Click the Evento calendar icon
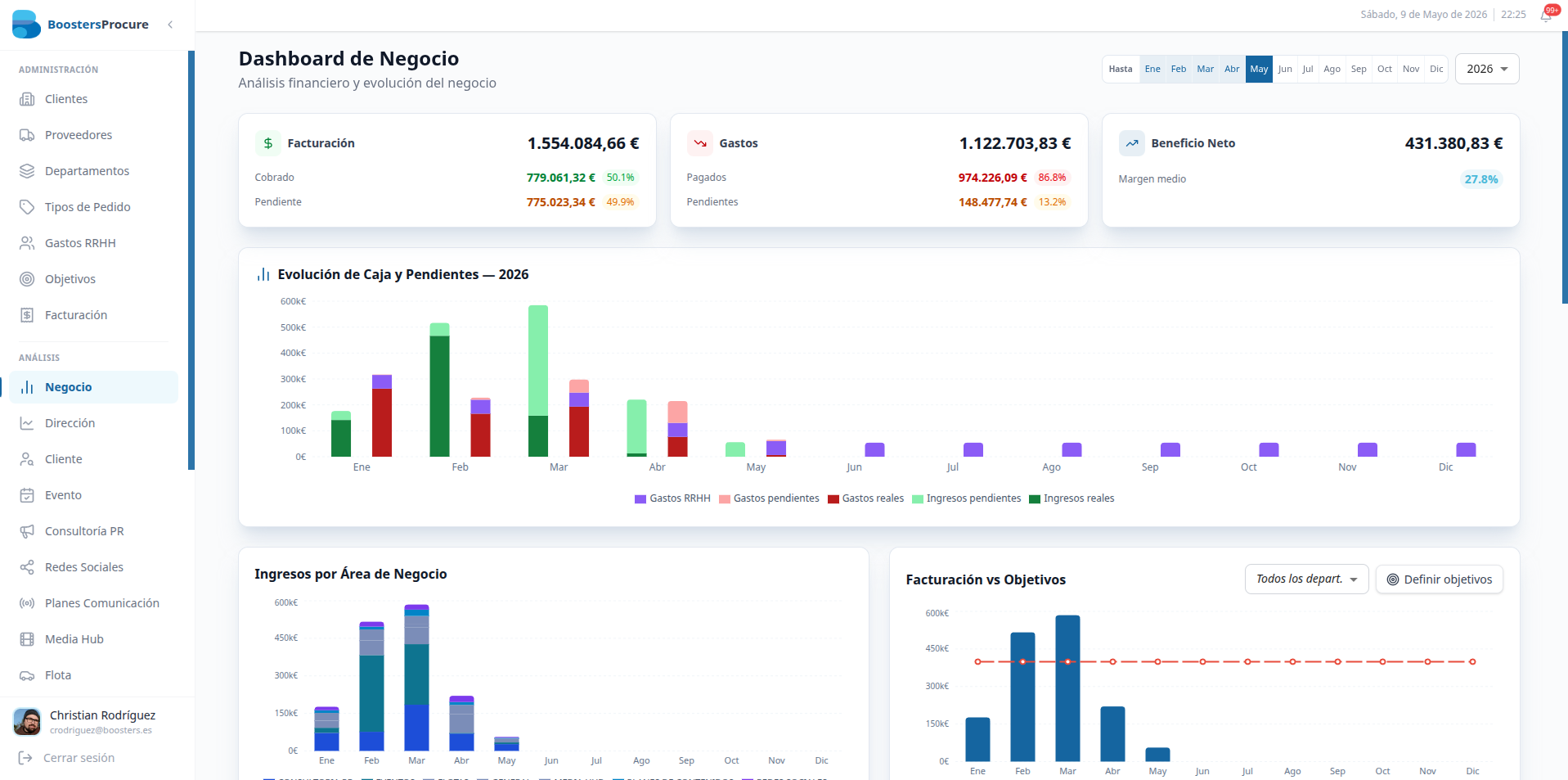 [x=27, y=495]
